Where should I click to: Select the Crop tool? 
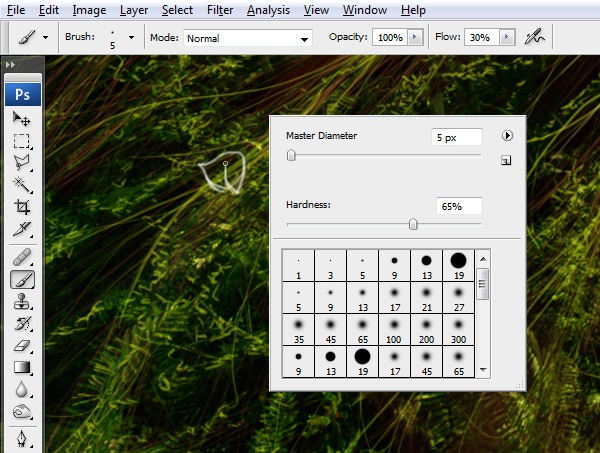click(22, 207)
